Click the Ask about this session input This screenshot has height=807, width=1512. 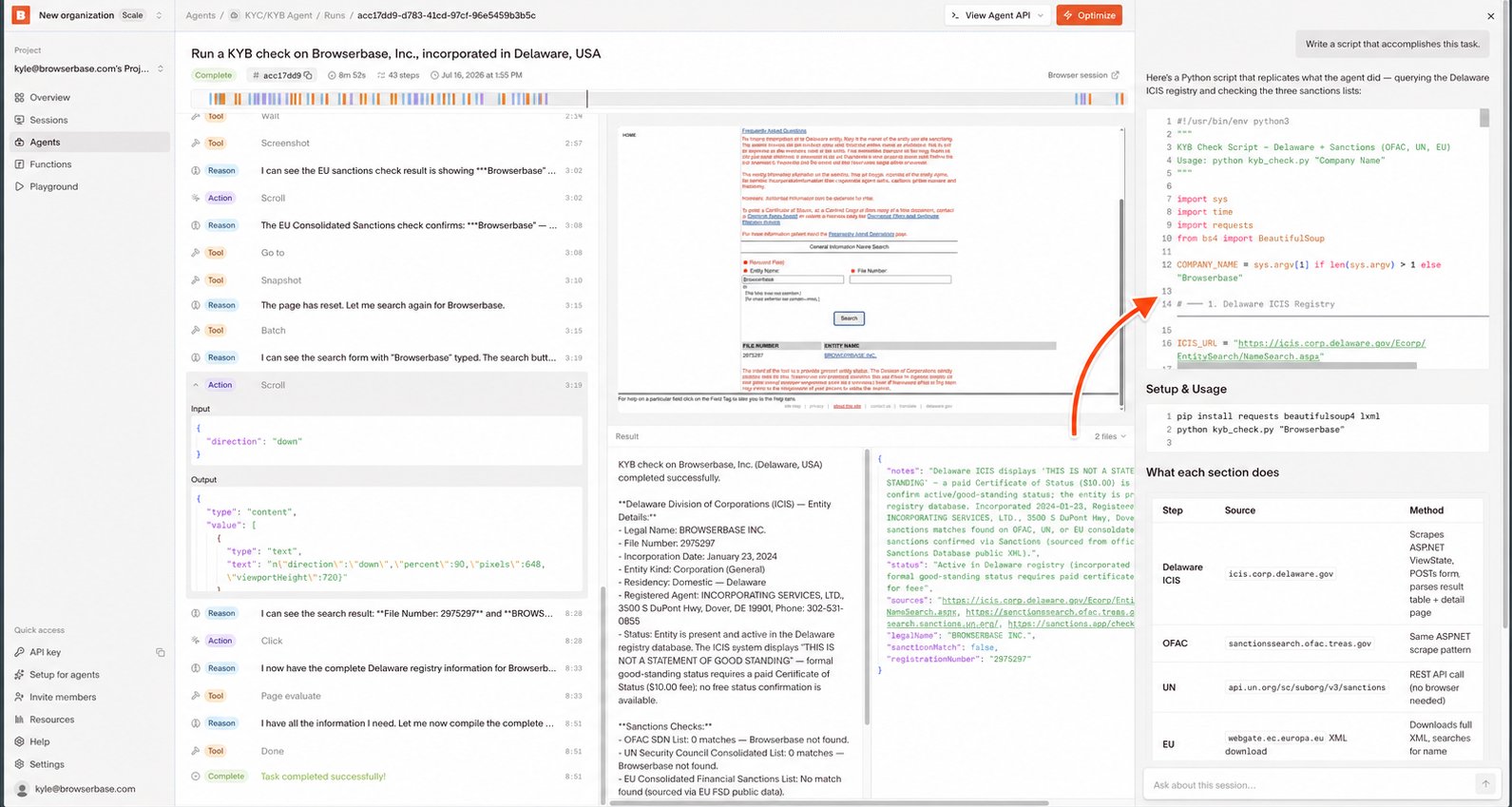[x=1311, y=784]
